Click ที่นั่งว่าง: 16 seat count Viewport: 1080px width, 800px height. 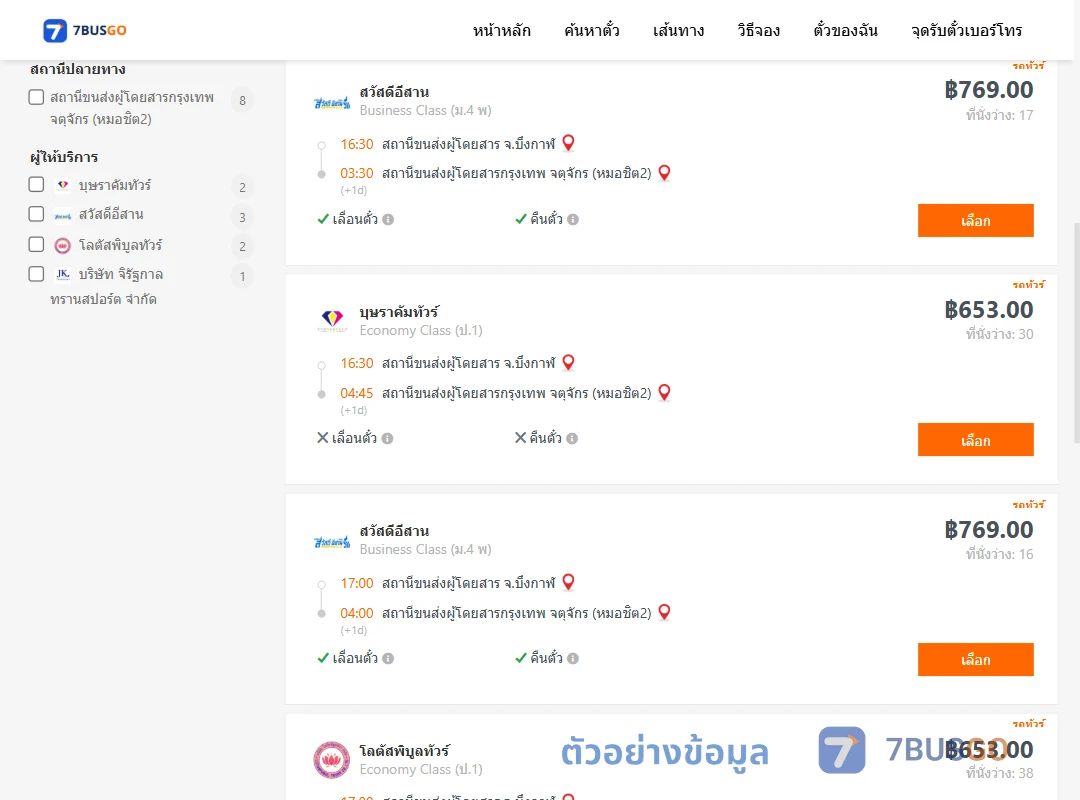point(999,554)
